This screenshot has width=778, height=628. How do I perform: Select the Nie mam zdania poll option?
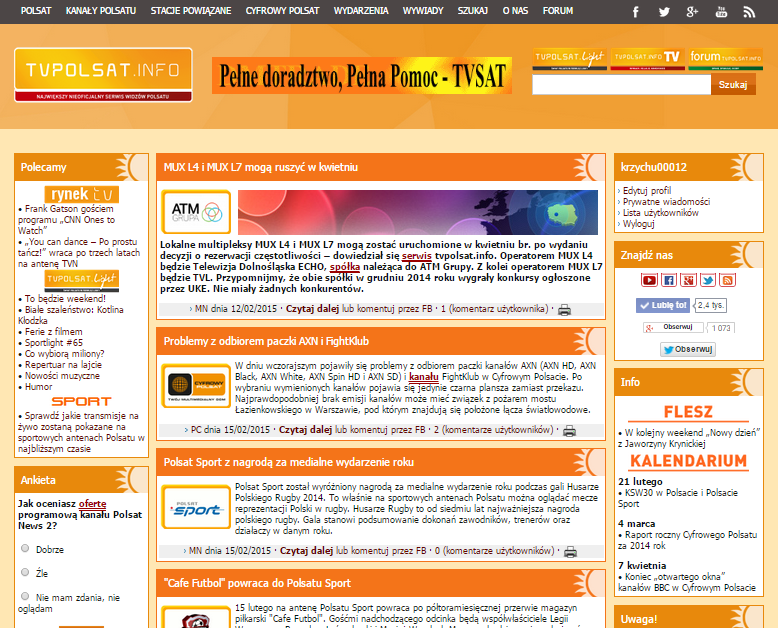click(x=25, y=596)
